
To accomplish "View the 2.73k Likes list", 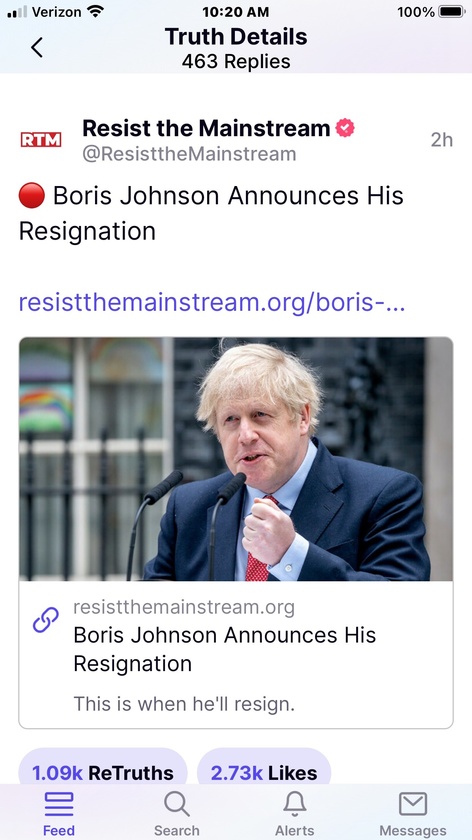I will tap(264, 772).
